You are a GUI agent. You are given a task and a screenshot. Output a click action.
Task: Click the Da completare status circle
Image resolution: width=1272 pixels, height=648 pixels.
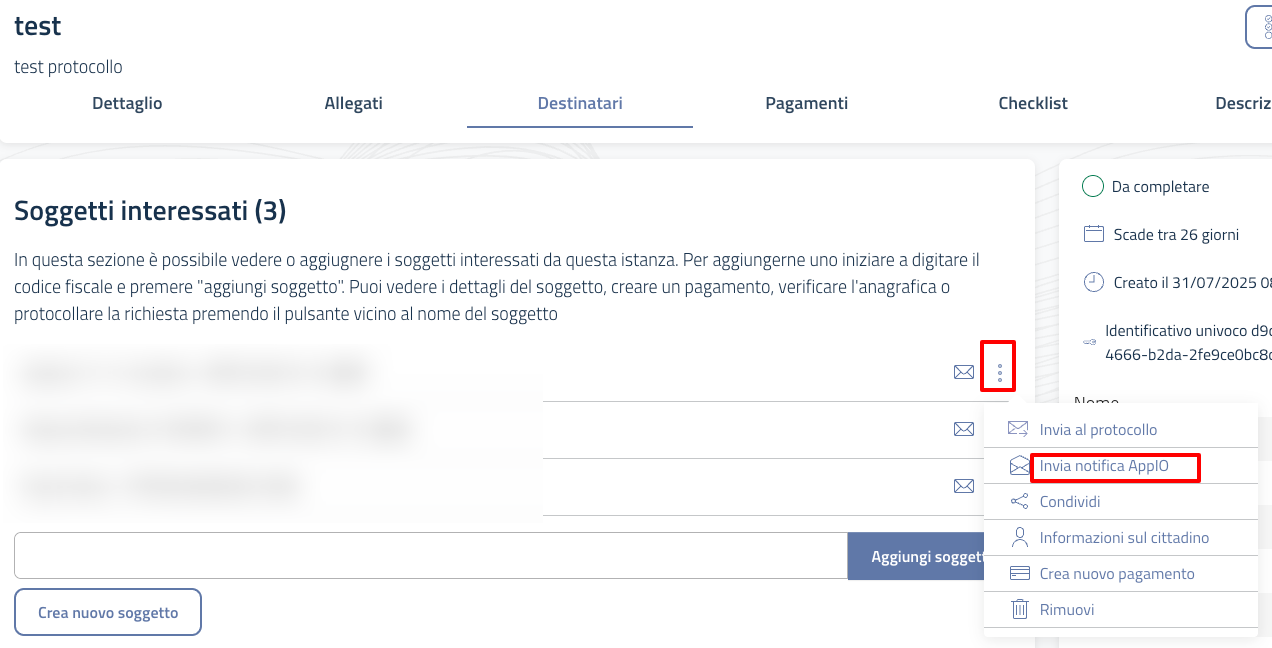pyautogui.click(x=1094, y=186)
